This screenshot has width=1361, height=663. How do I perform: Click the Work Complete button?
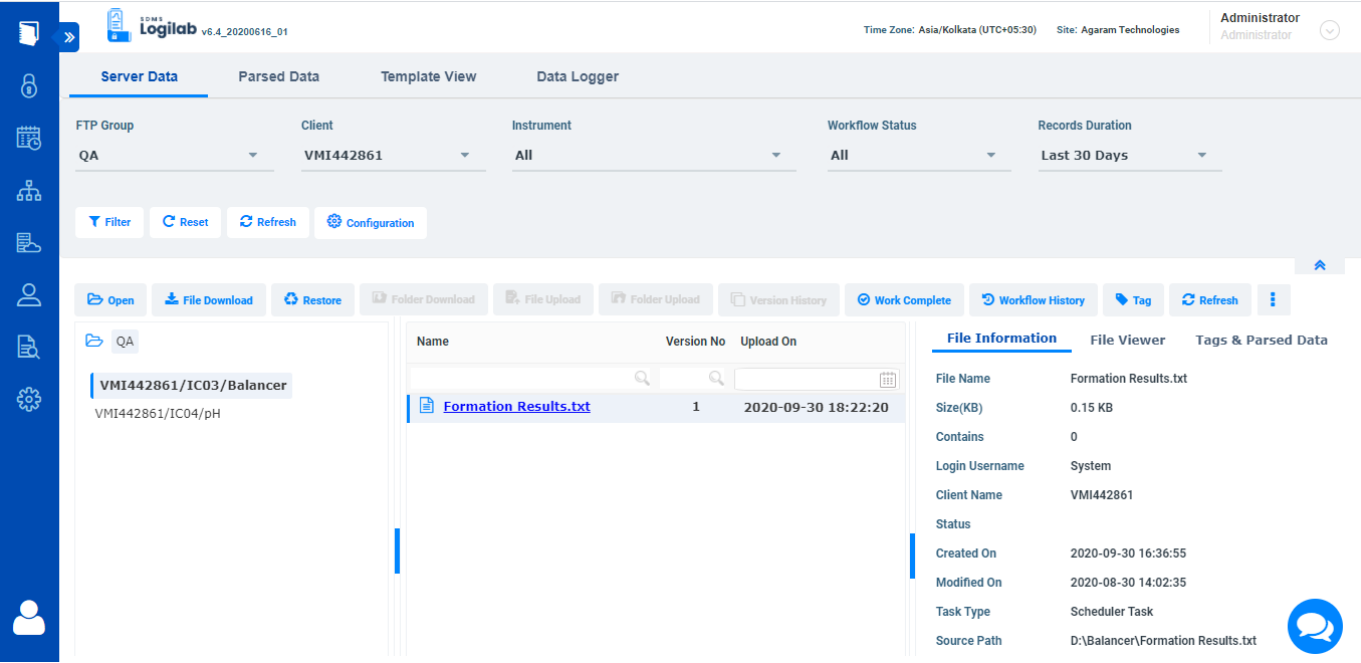[x=904, y=299]
